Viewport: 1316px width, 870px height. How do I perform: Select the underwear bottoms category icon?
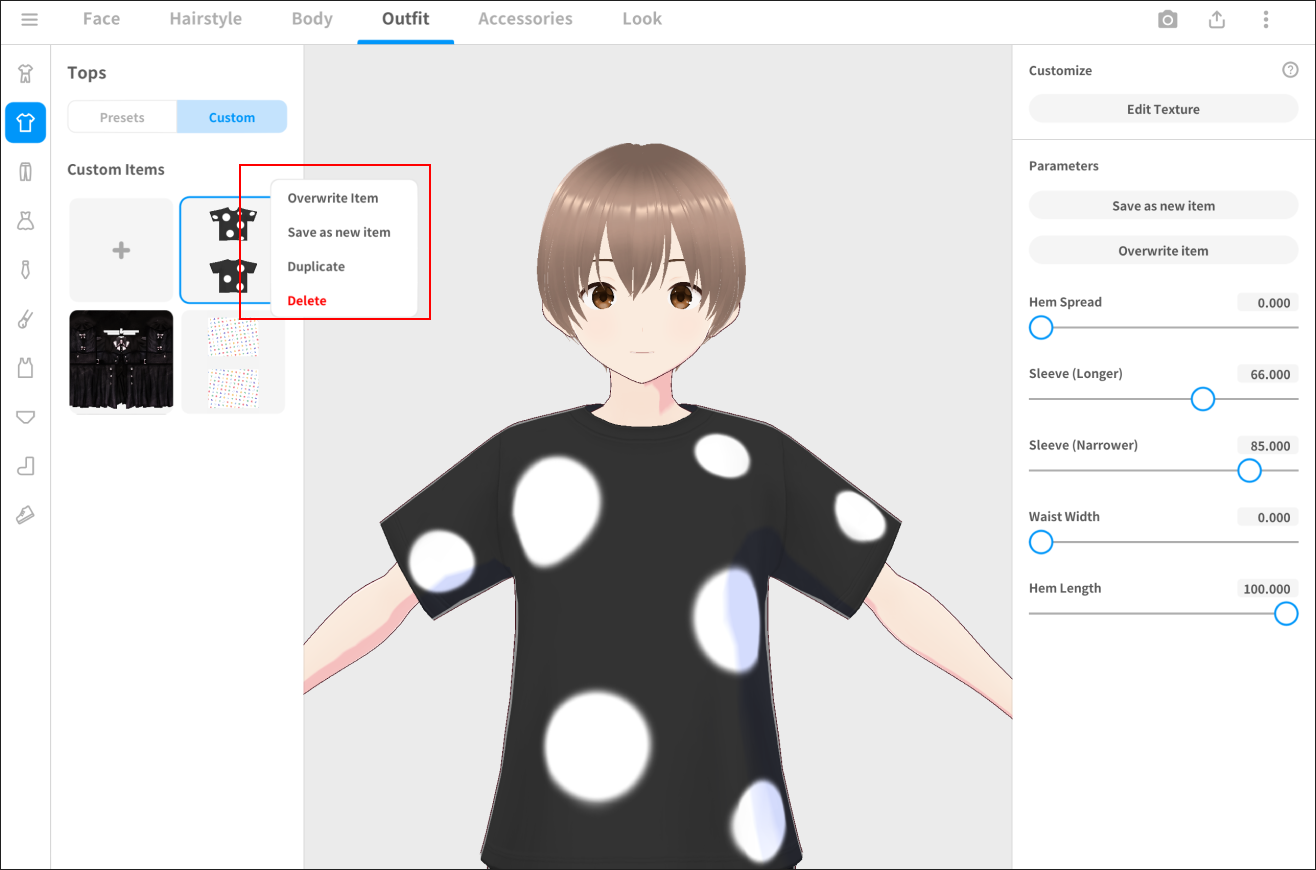pos(26,417)
